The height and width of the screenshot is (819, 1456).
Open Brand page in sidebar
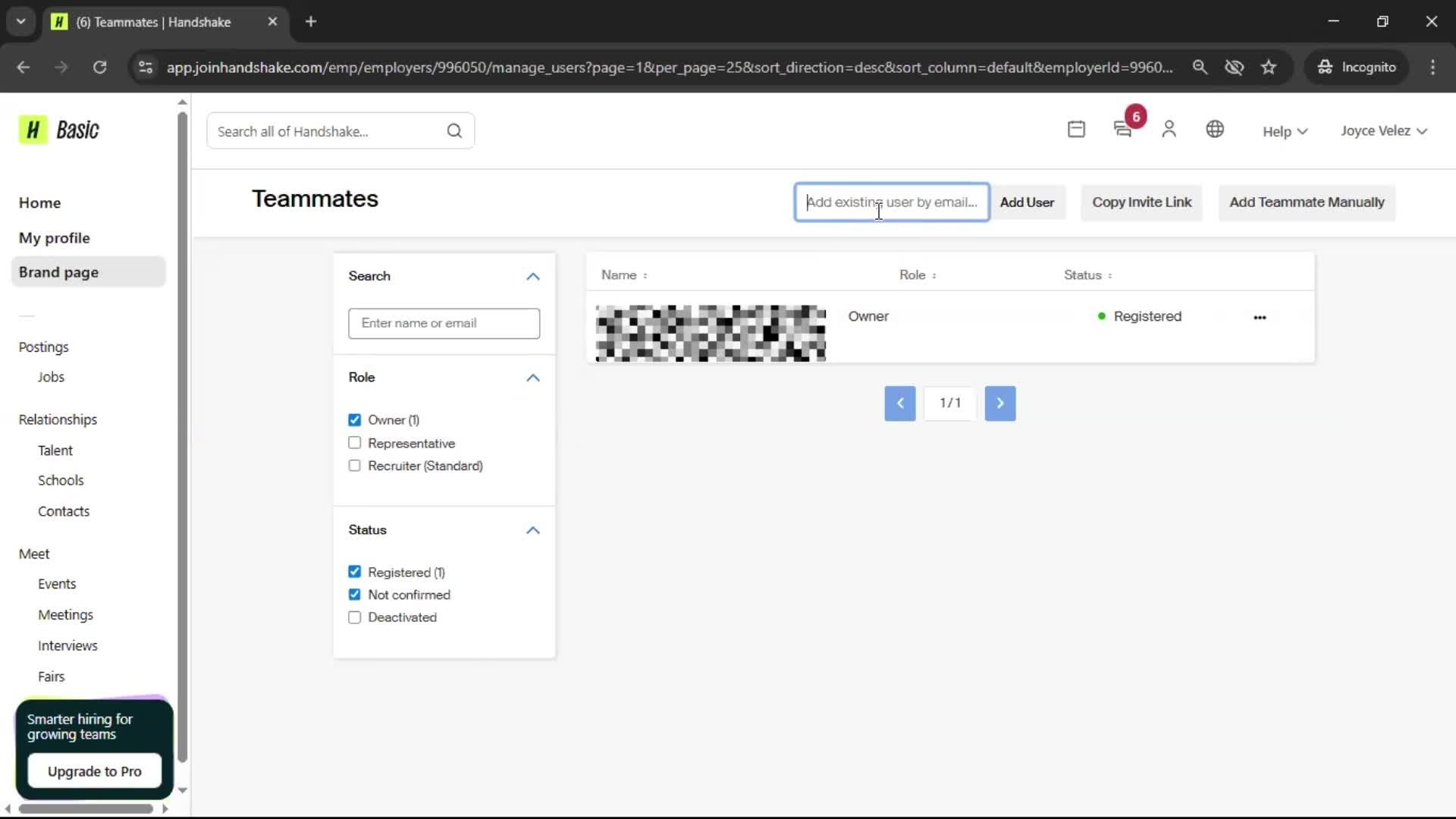pos(89,272)
